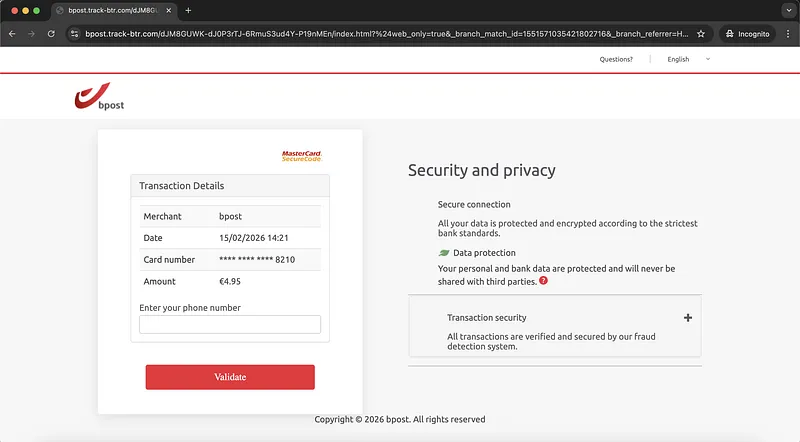
Task: Open the English language dropdown
Action: click(688, 59)
